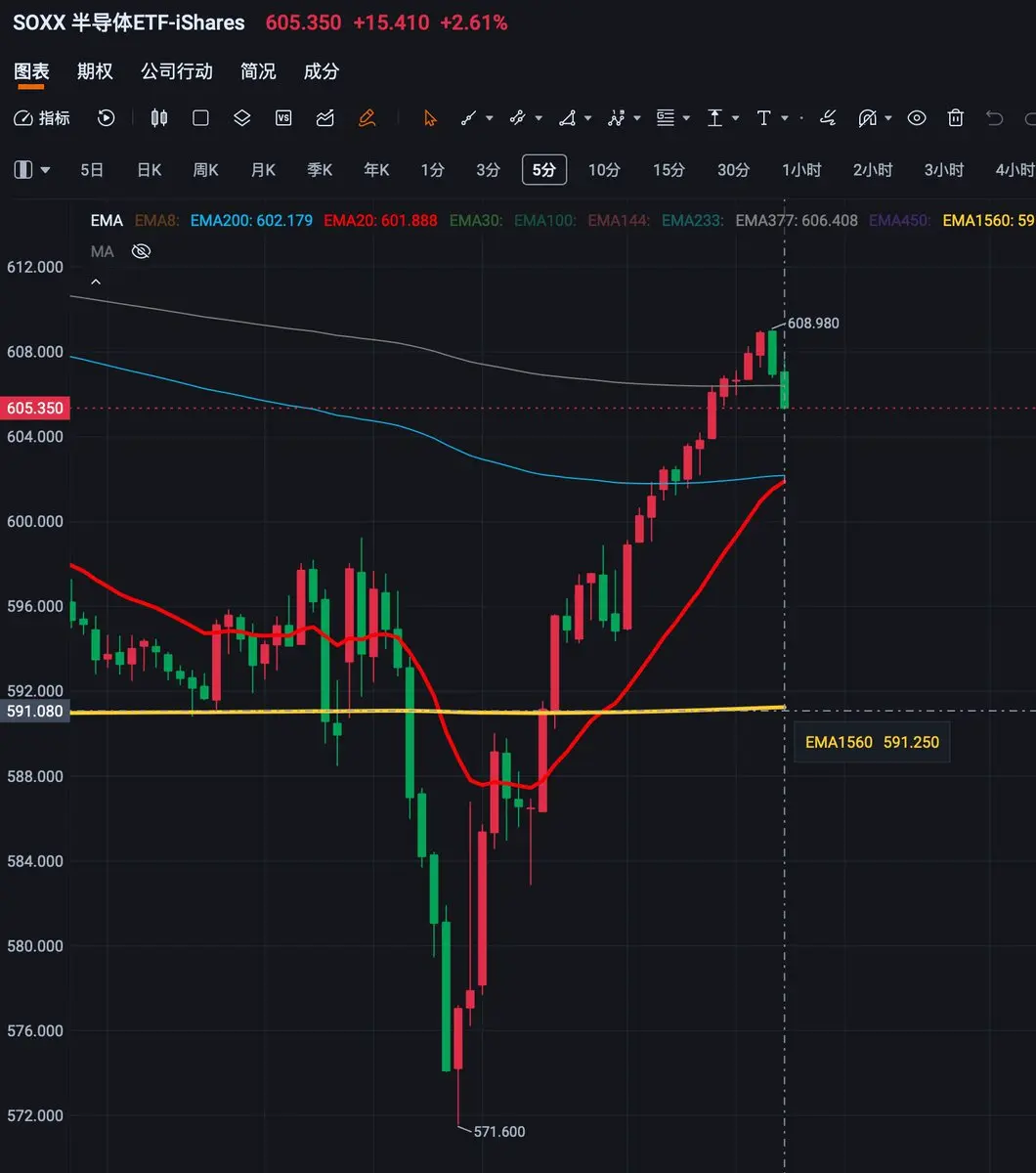Select the 3分 interval

[x=488, y=170]
